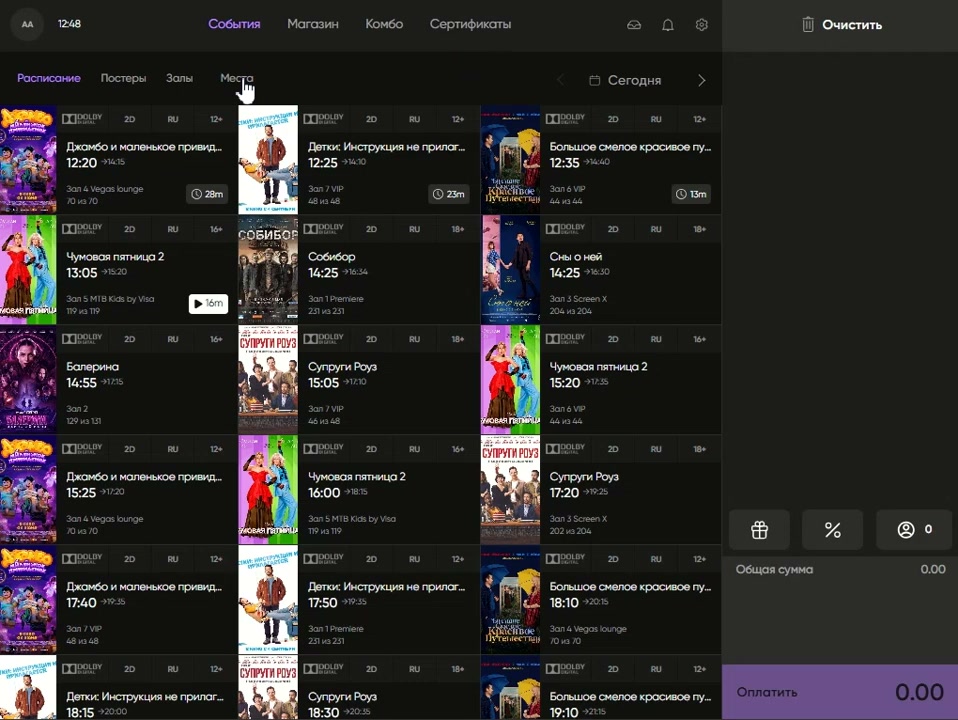Click the AA user avatar
Screen dimensions: 958x720
tap(27, 24)
